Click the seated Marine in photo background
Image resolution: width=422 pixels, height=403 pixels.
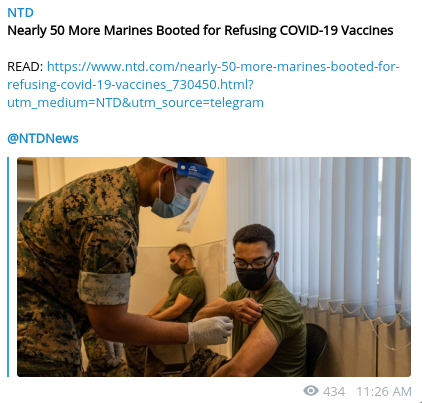pos(182,282)
